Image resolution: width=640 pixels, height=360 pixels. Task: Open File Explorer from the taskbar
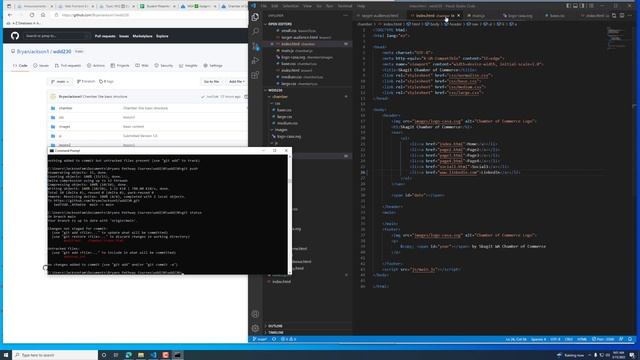pos(141,355)
